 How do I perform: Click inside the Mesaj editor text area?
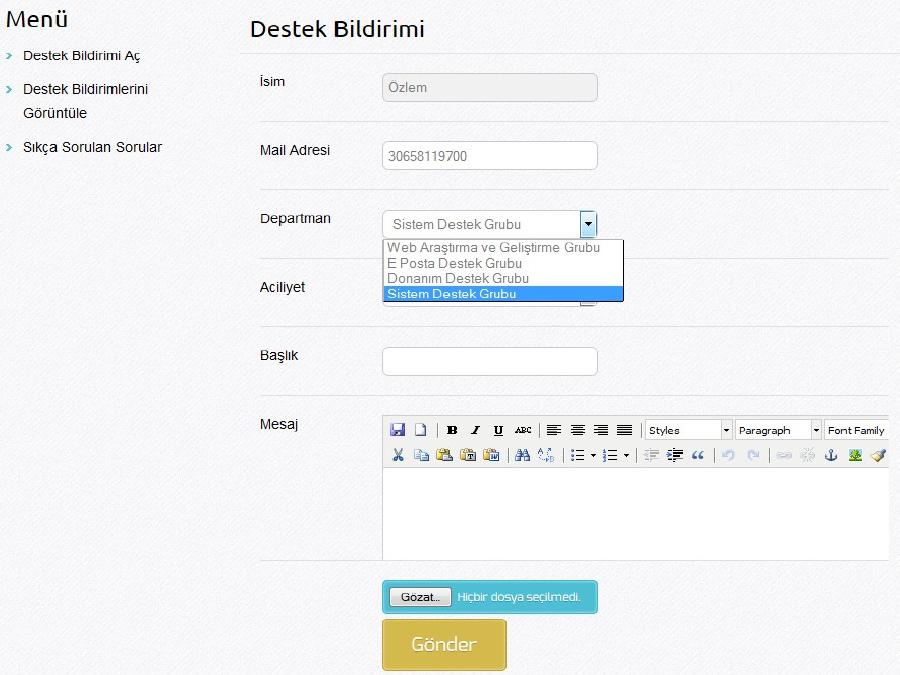click(x=635, y=514)
